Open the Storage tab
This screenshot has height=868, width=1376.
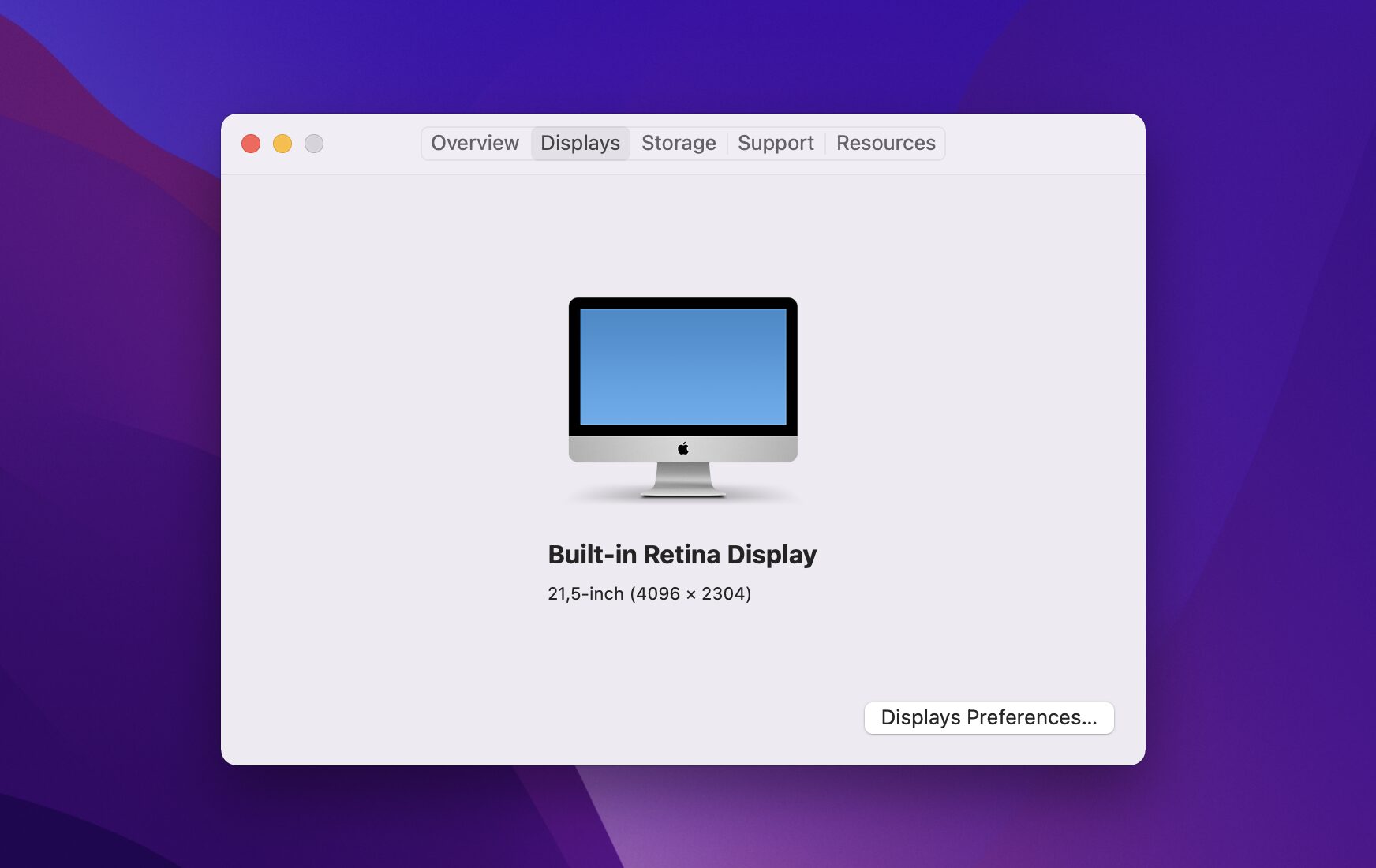pos(679,143)
